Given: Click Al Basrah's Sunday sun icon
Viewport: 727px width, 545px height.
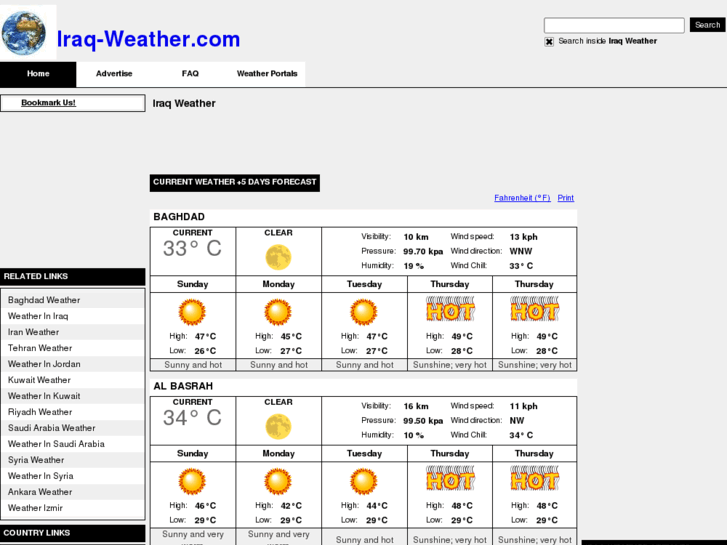Looking at the screenshot, I should pyautogui.click(x=192, y=481).
